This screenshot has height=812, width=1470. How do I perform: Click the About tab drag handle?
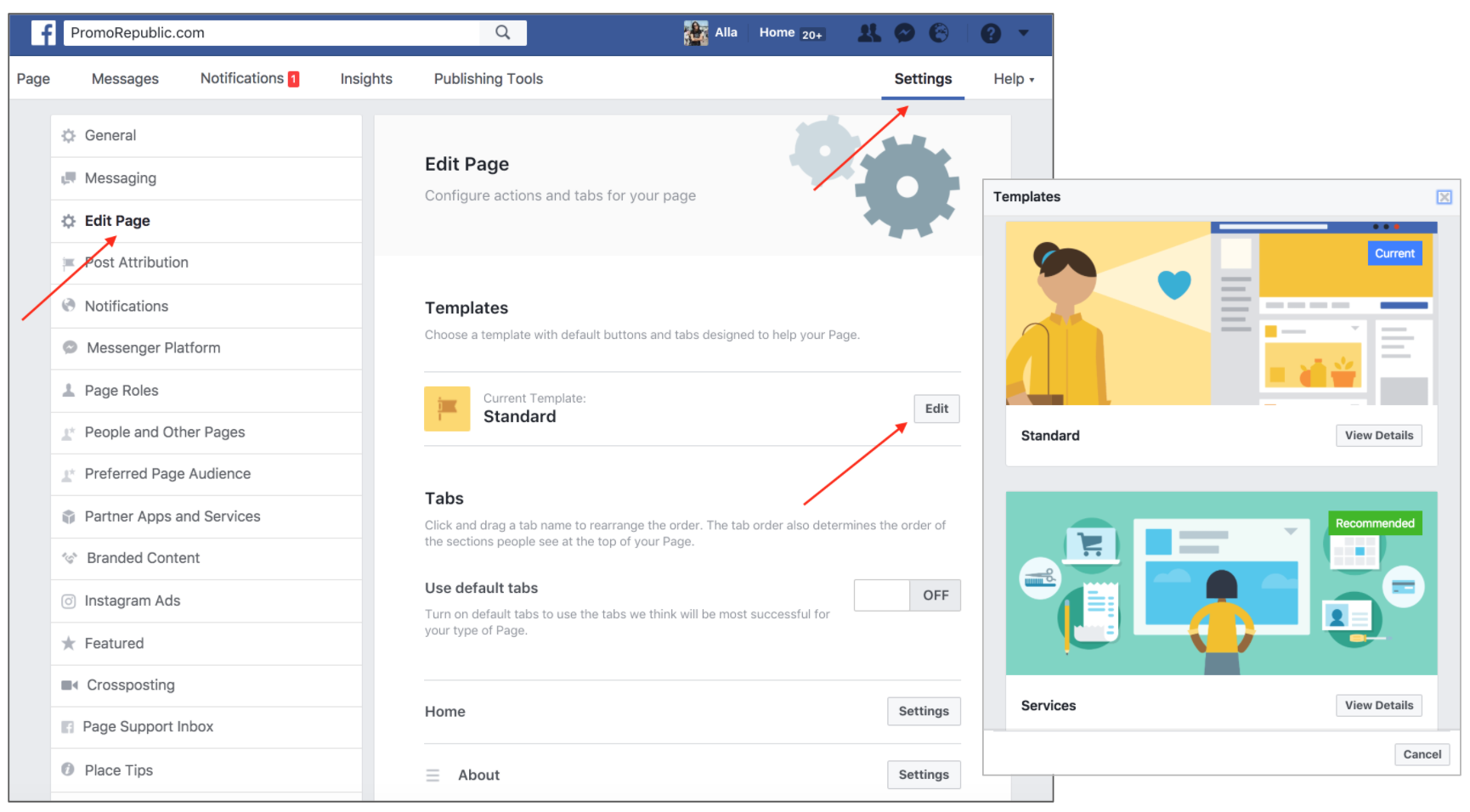[x=433, y=775]
